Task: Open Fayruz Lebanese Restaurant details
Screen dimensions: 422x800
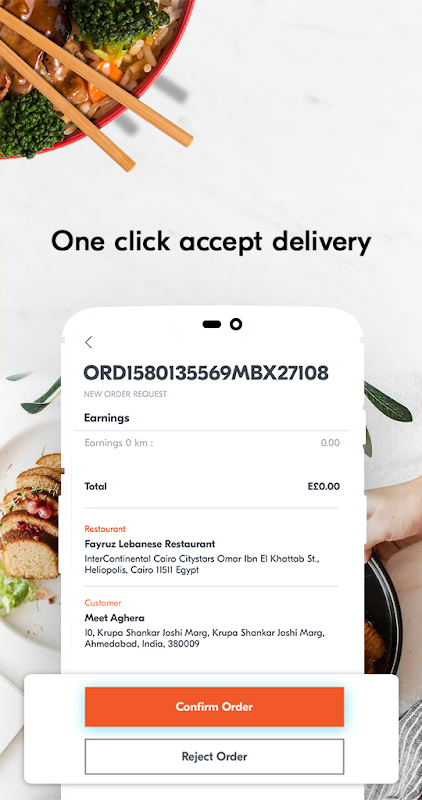Action: click(150, 544)
